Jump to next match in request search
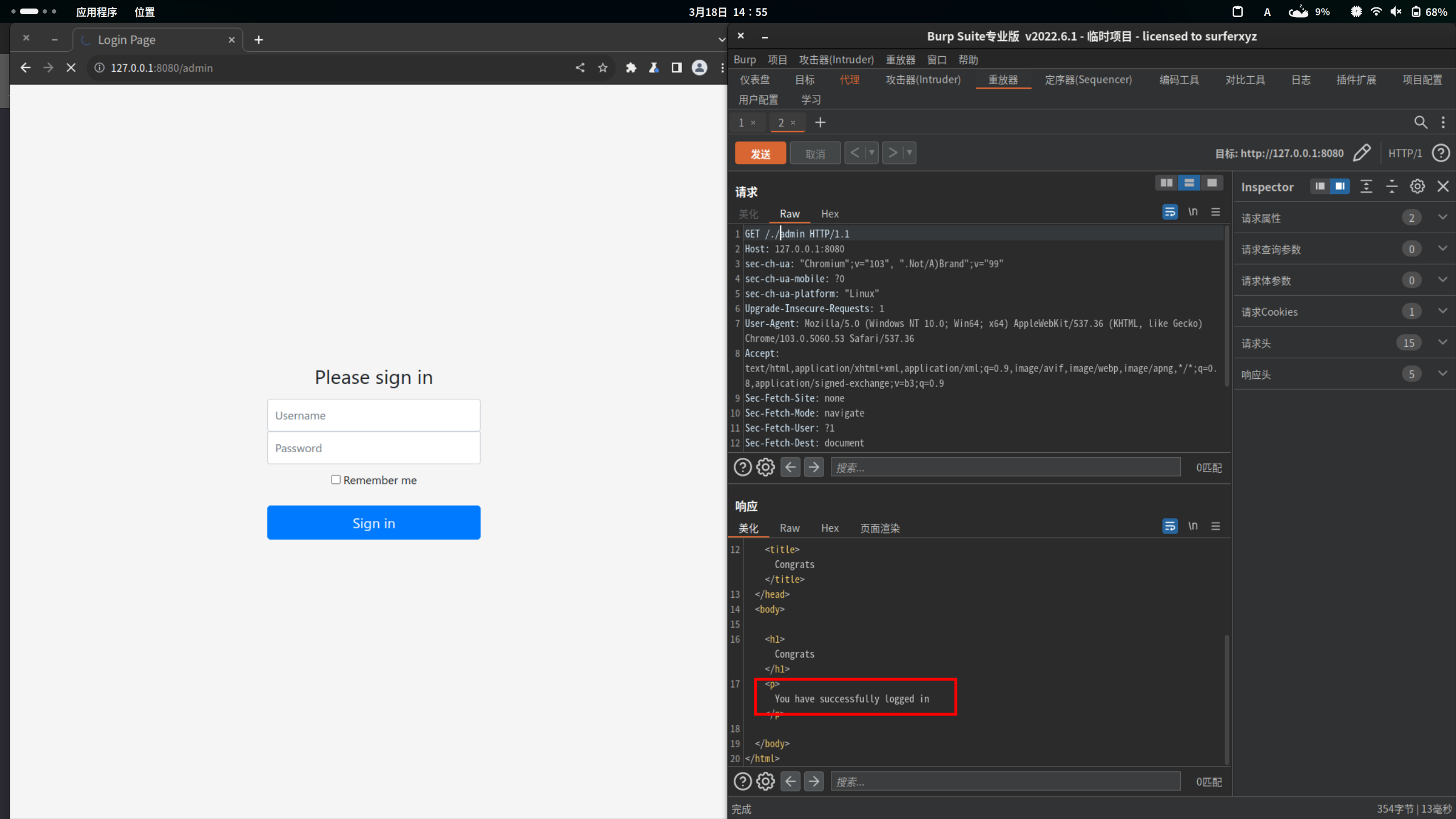 click(x=814, y=467)
